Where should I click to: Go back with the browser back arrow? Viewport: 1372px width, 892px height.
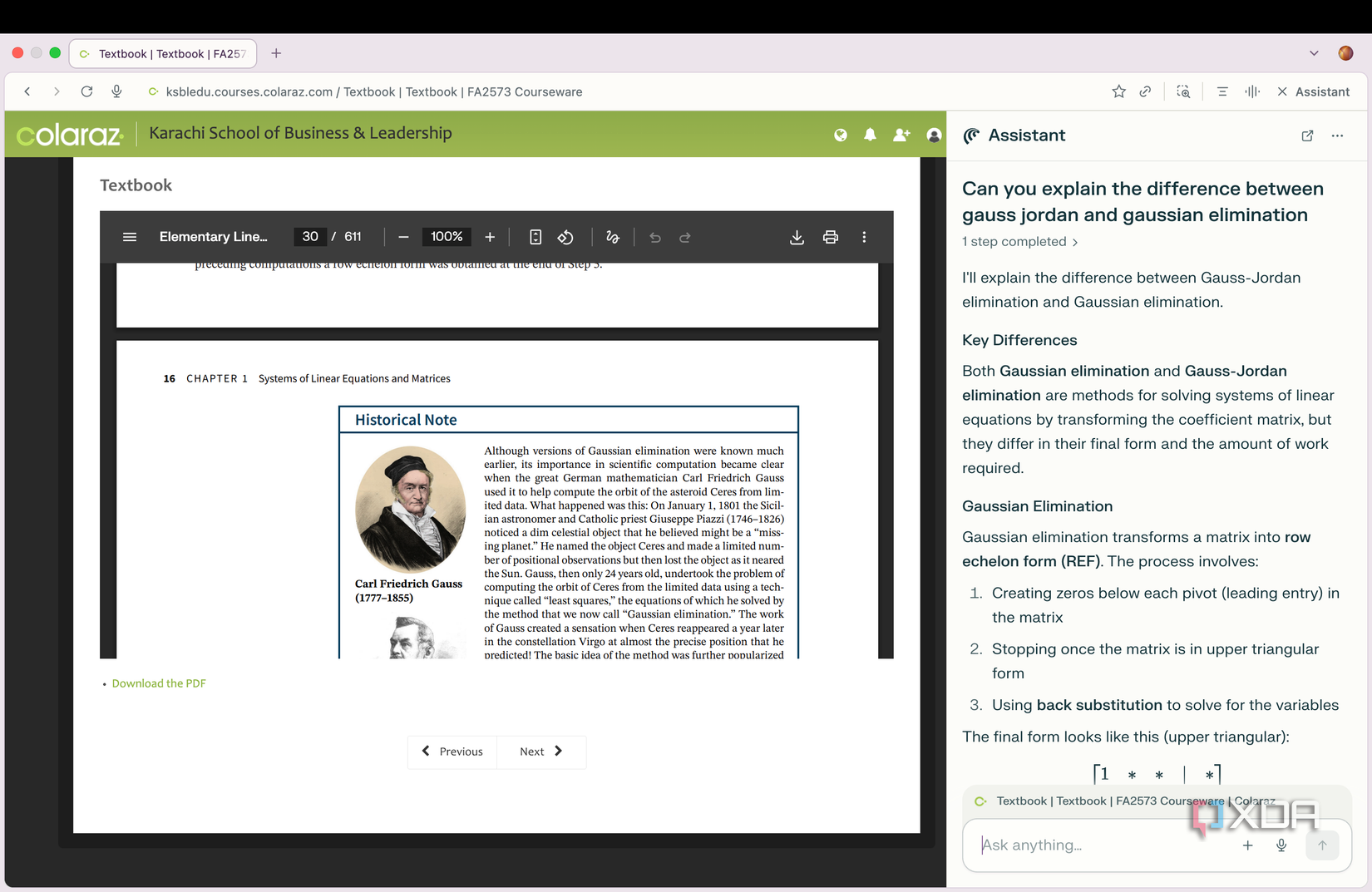[27, 91]
